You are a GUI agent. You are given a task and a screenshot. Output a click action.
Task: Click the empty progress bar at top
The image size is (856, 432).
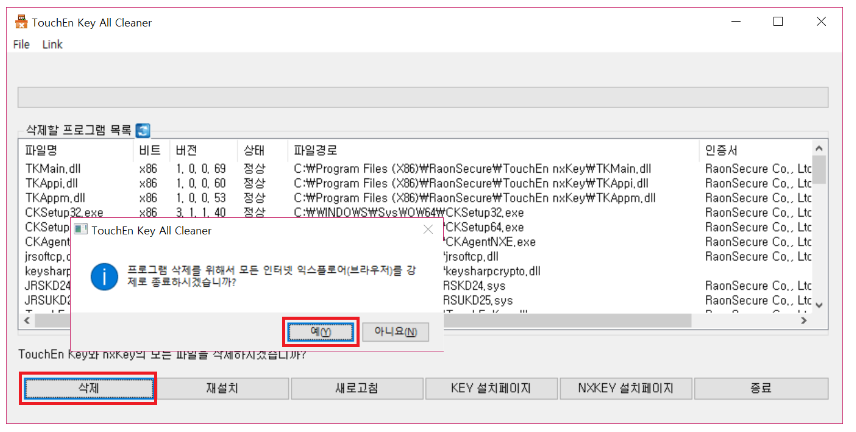[423, 97]
